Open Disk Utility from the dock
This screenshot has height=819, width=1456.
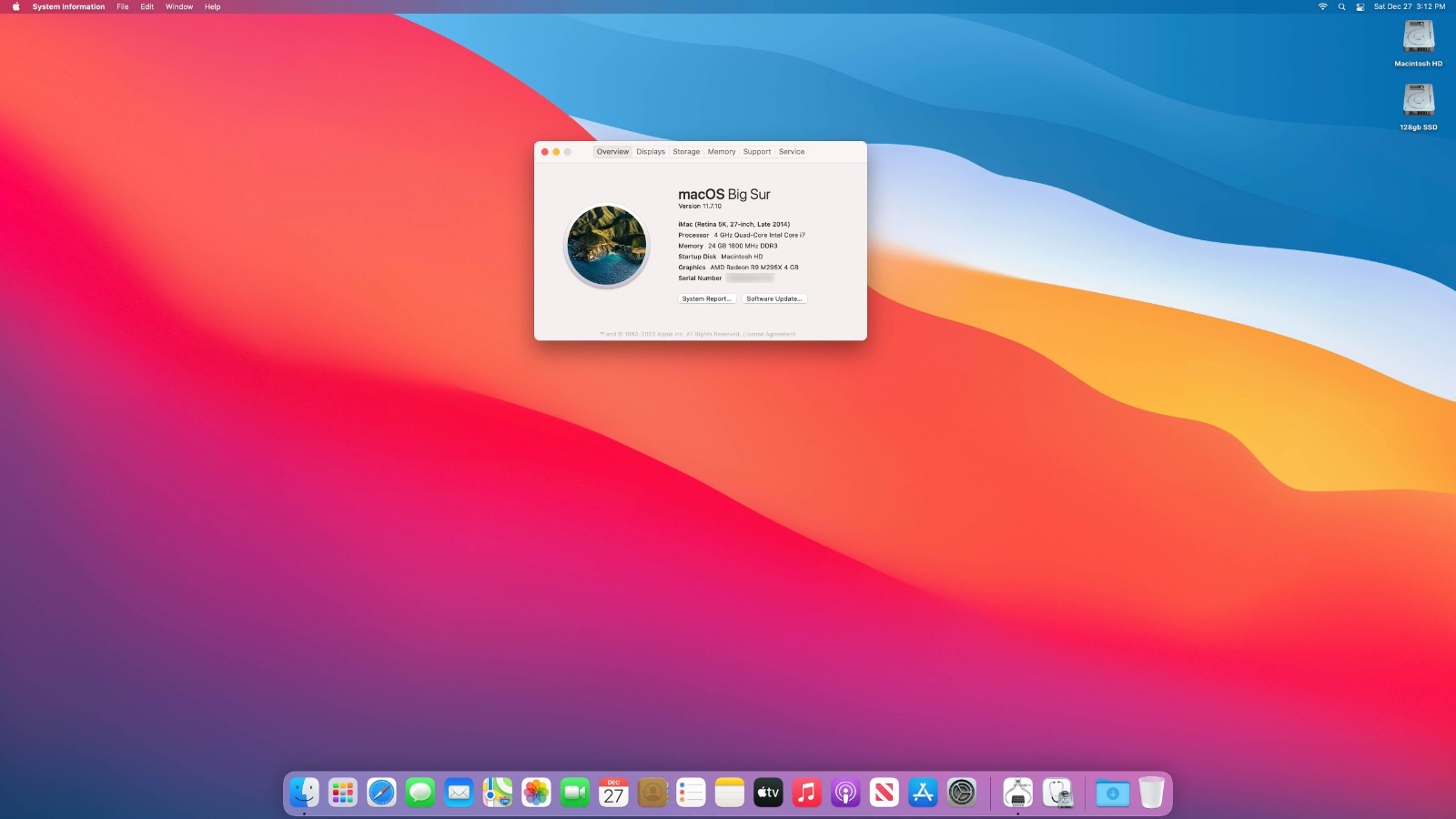pos(1057,793)
